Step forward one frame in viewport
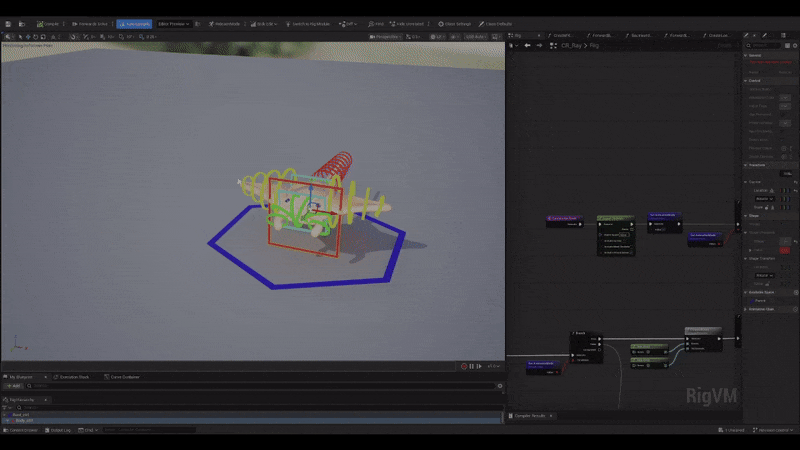Viewport: 800px width, 450px height. tap(479, 366)
